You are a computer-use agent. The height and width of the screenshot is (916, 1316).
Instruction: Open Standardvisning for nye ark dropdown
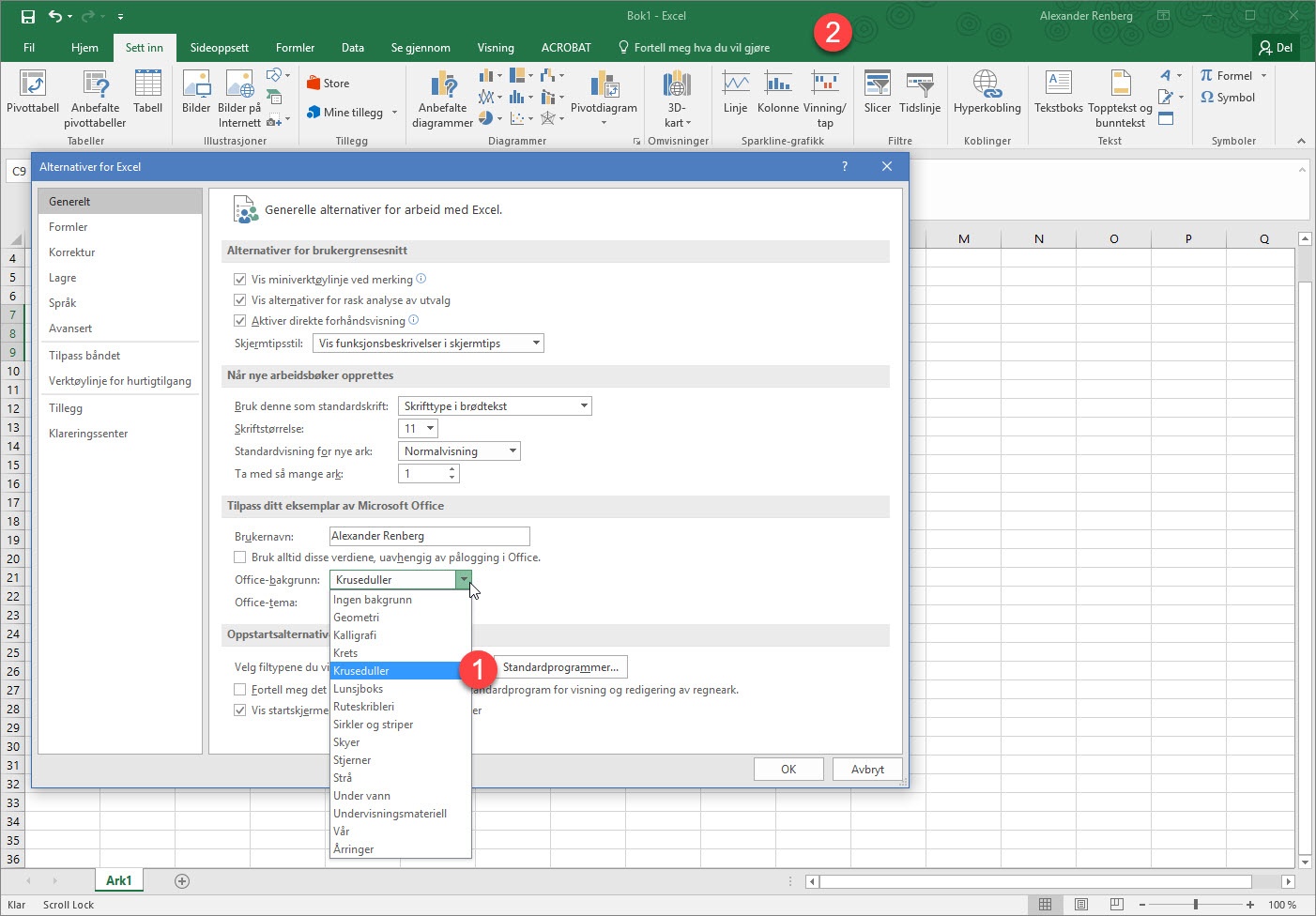(459, 451)
